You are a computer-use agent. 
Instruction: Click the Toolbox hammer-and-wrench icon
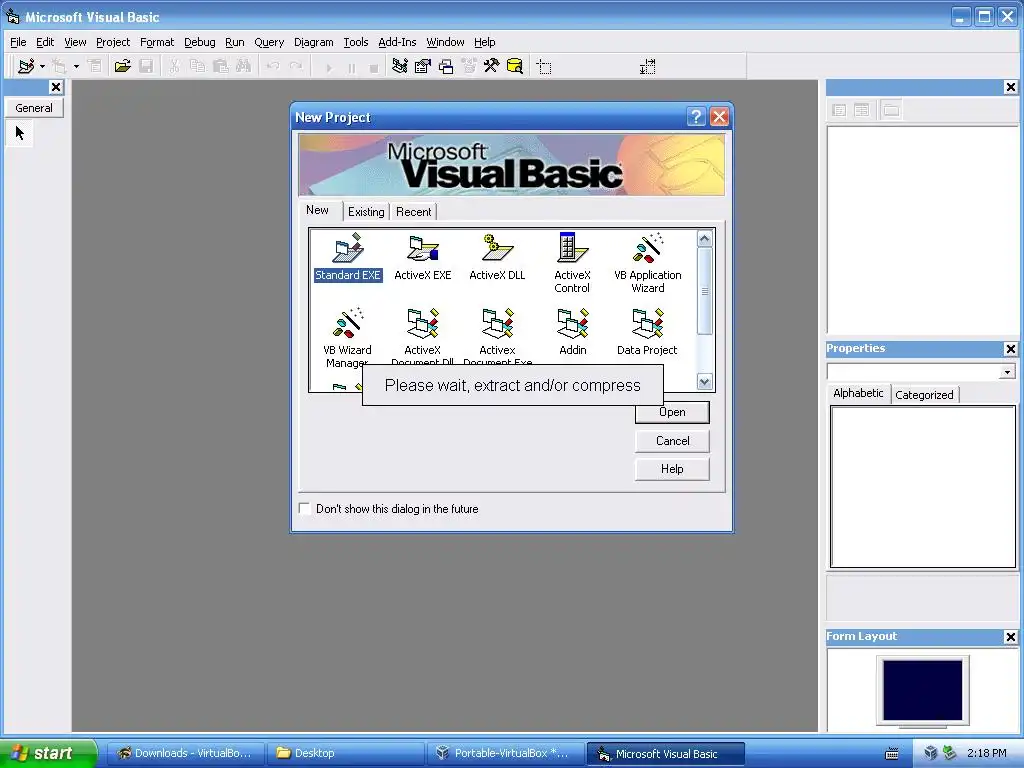491,66
